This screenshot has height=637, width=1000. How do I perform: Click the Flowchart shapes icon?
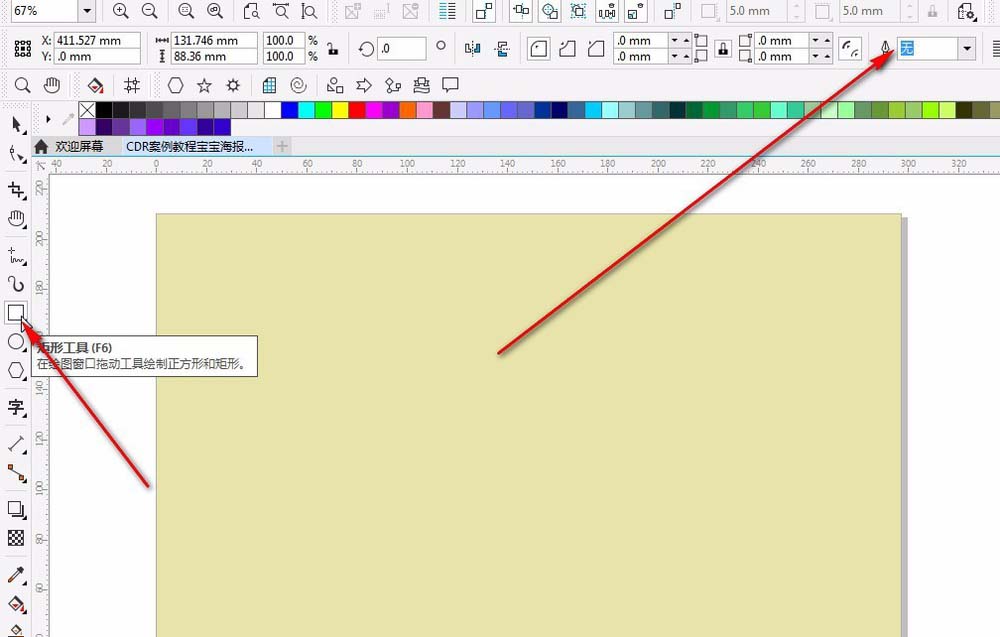[x=393, y=85]
